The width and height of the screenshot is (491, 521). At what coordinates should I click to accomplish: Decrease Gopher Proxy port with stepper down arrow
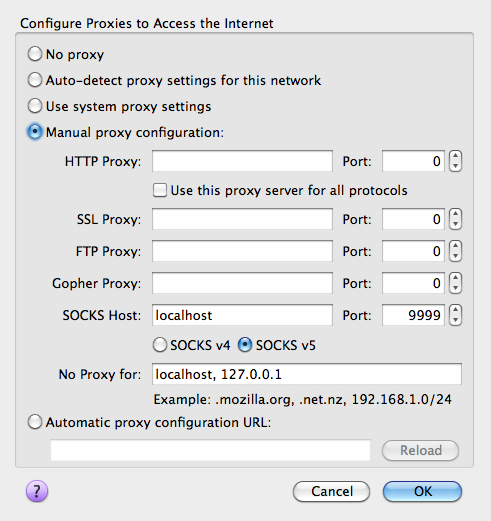point(455,288)
